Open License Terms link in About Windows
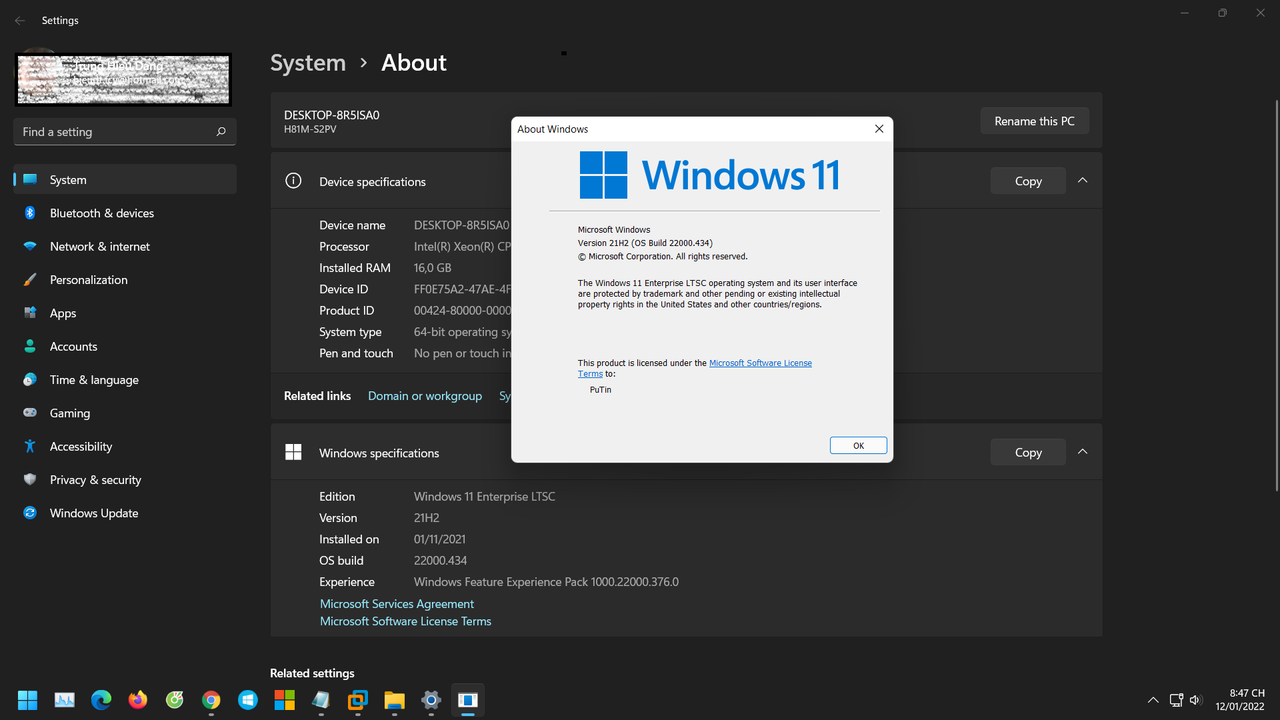Viewport: 1280px width, 720px height. tap(760, 363)
